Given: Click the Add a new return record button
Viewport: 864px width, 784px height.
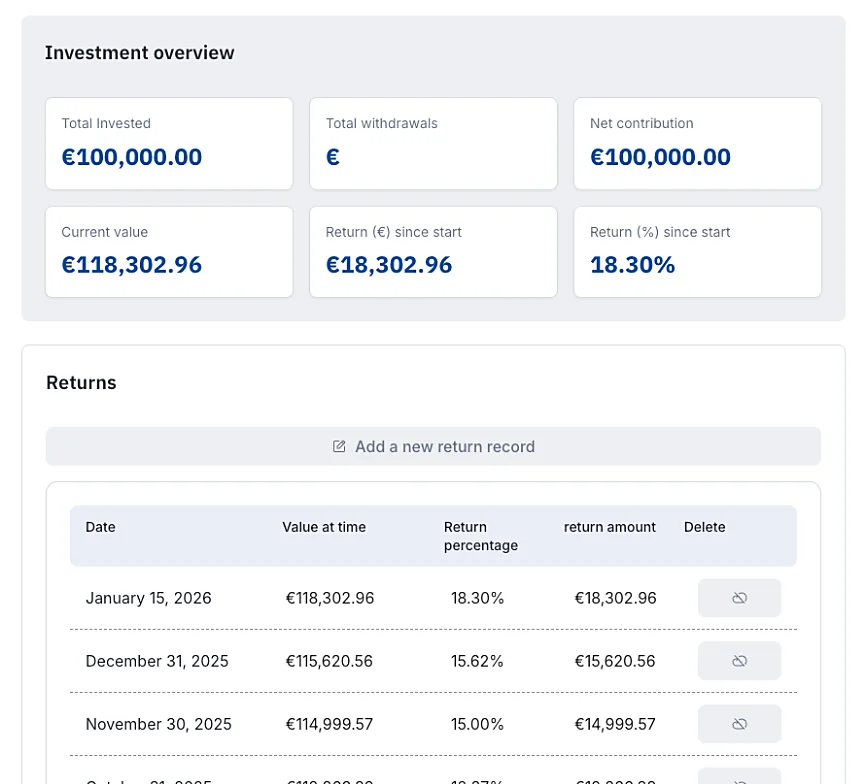Looking at the screenshot, I should (433, 446).
